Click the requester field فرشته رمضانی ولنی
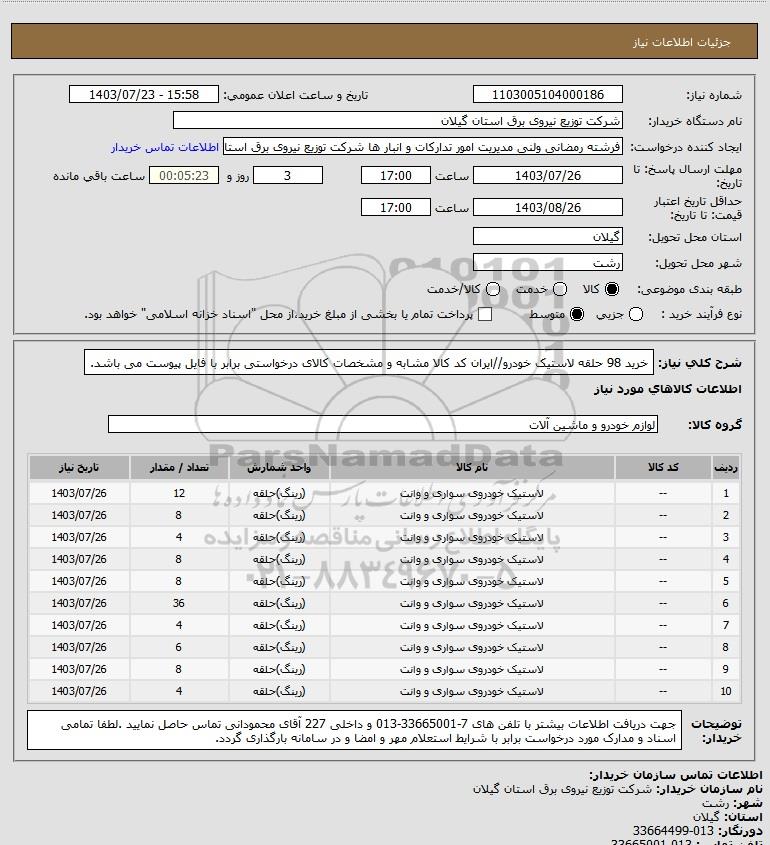Screen dimensions: 770x845 pos(423,147)
